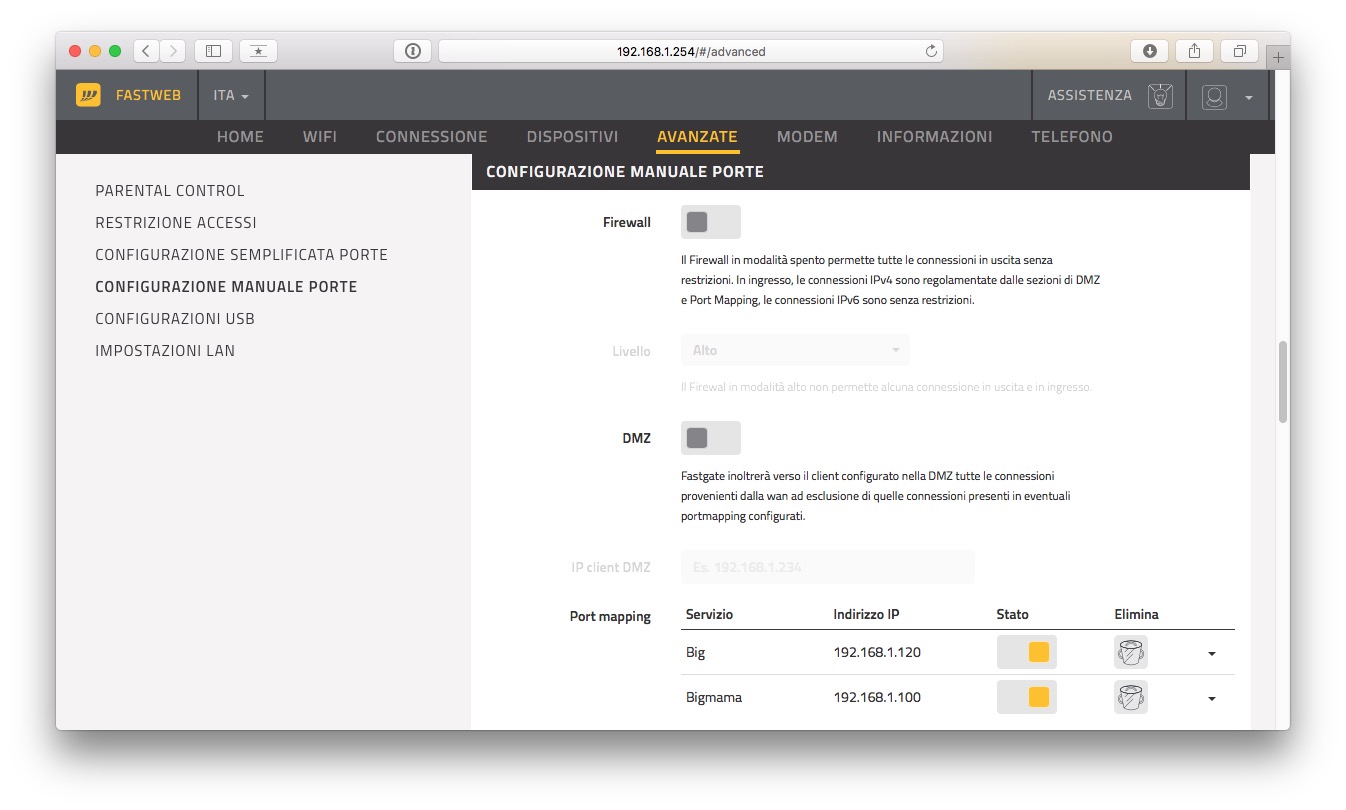Screen dimensions: 1346x810
Task: Go back to the previous page in Safari
Action: 146,51
